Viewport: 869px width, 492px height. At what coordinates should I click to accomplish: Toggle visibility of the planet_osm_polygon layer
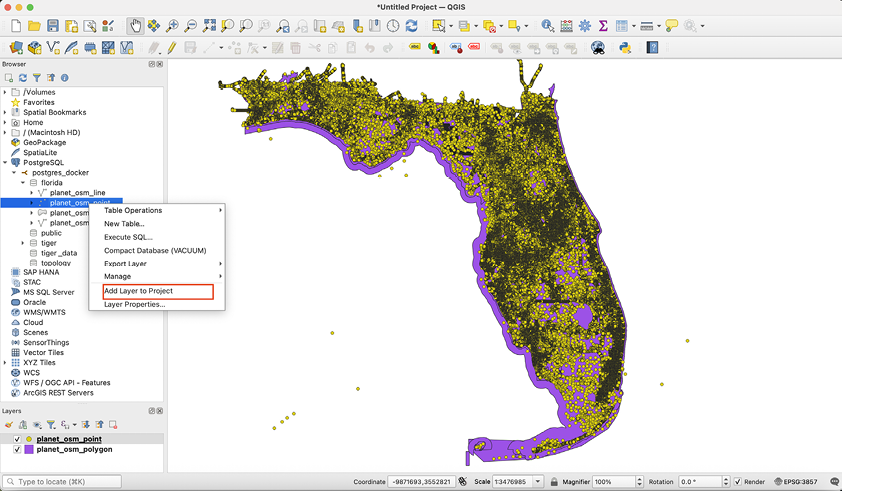[x=17, y=449]
